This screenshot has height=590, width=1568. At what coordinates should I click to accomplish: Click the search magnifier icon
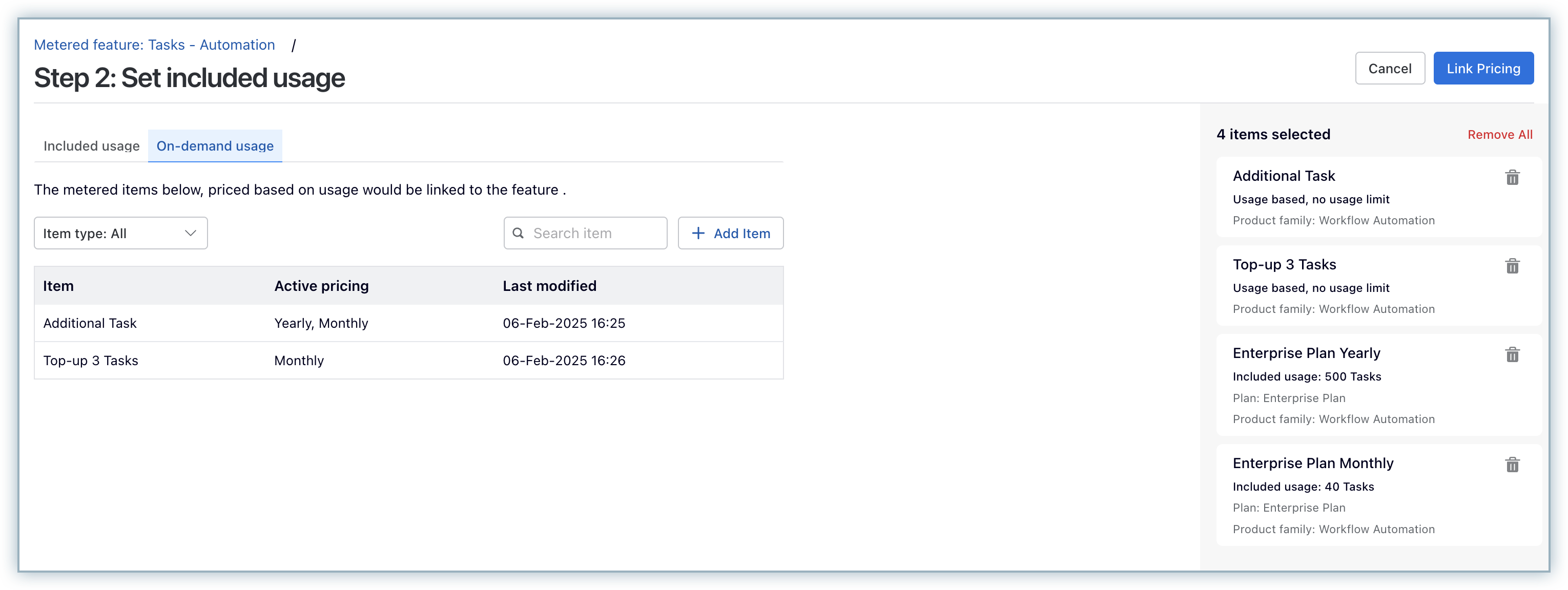coord(518,234)
